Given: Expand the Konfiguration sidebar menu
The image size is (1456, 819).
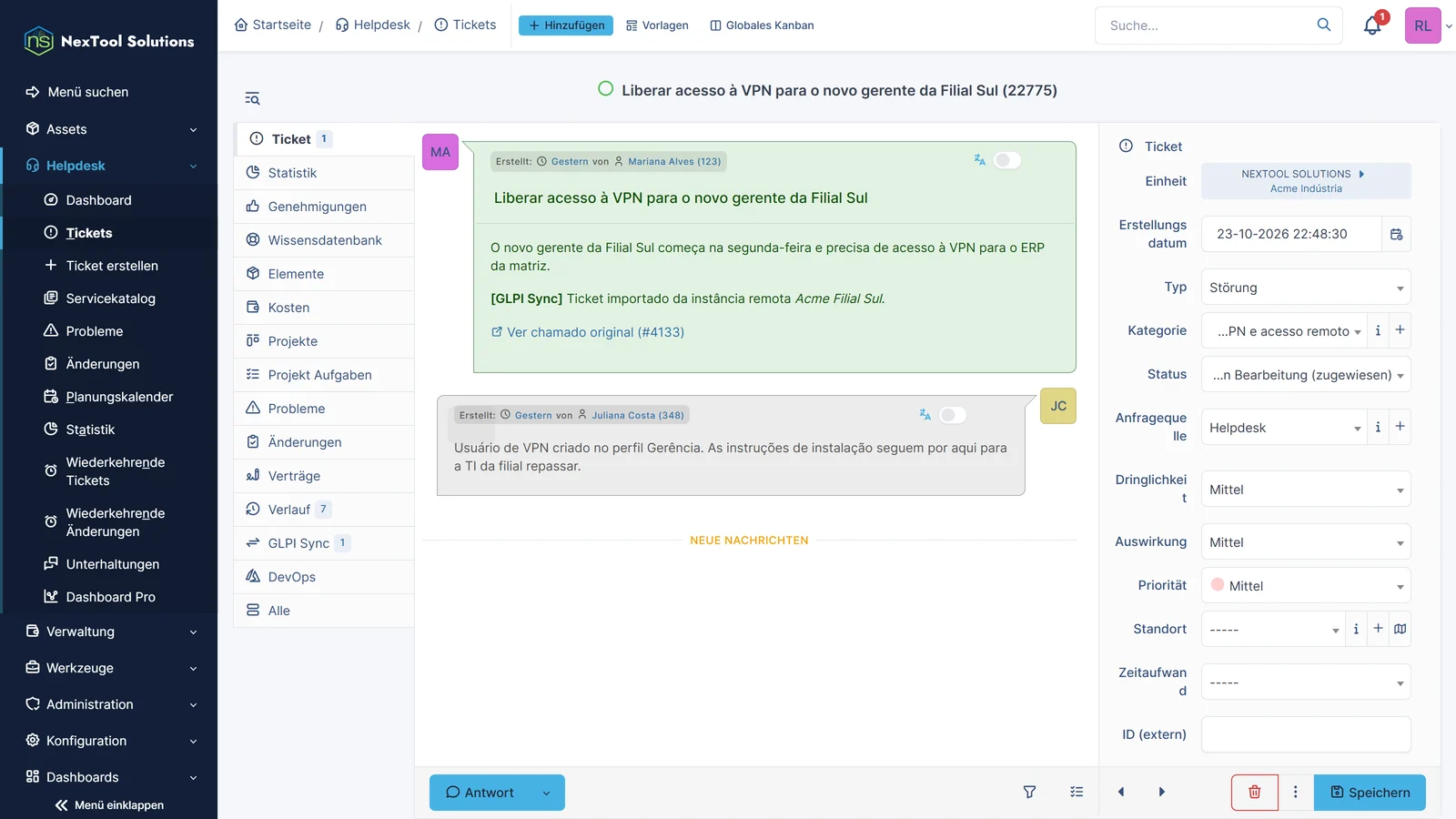Looking at the screenshot, I should 109,741.
